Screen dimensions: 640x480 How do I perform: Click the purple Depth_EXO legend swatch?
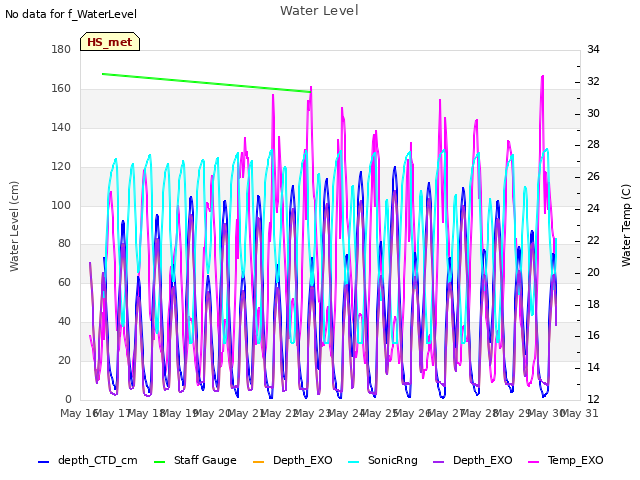[x=438, y=462]
